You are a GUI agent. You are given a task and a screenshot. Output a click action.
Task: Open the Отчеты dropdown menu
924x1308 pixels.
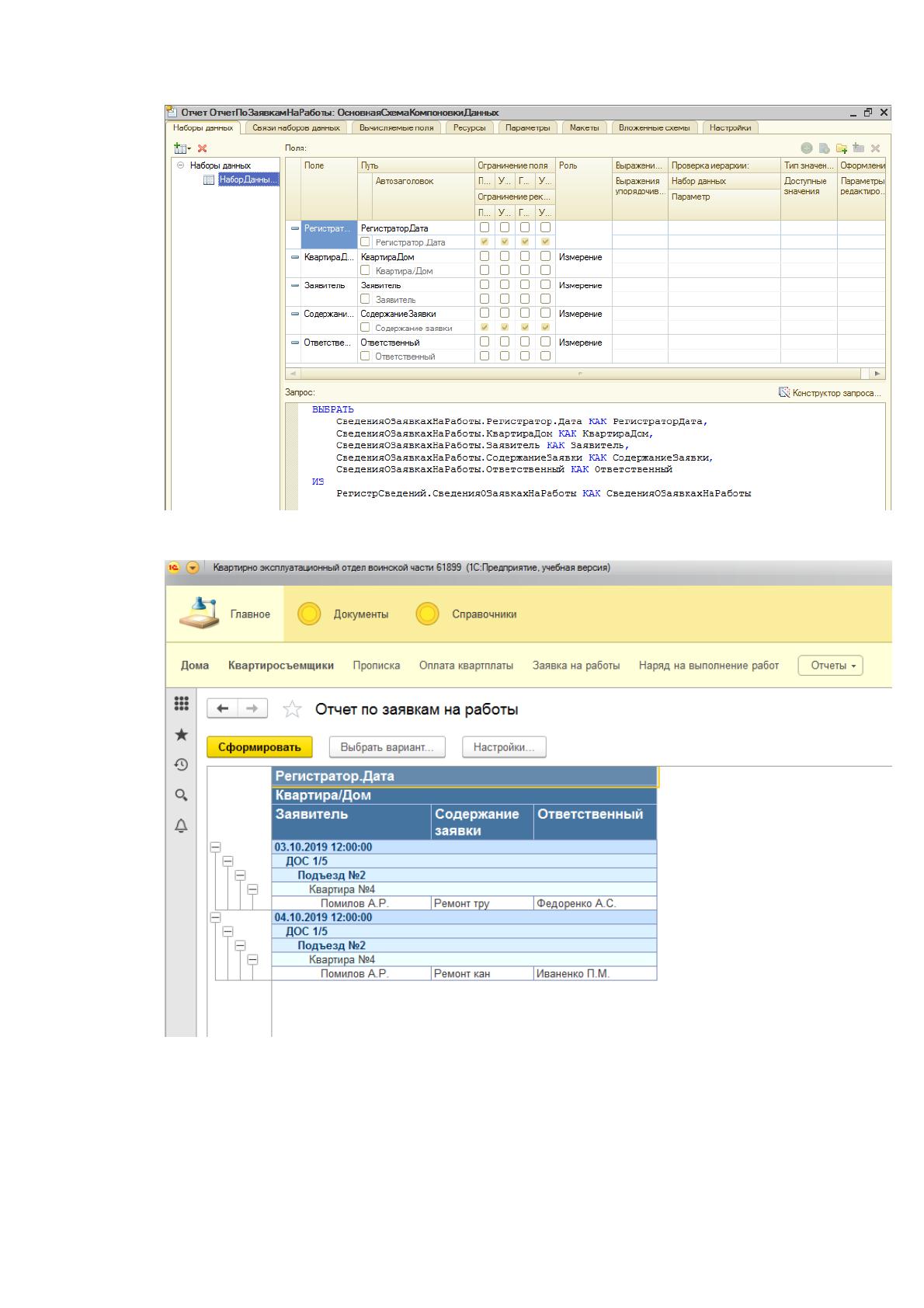point(831,666)
